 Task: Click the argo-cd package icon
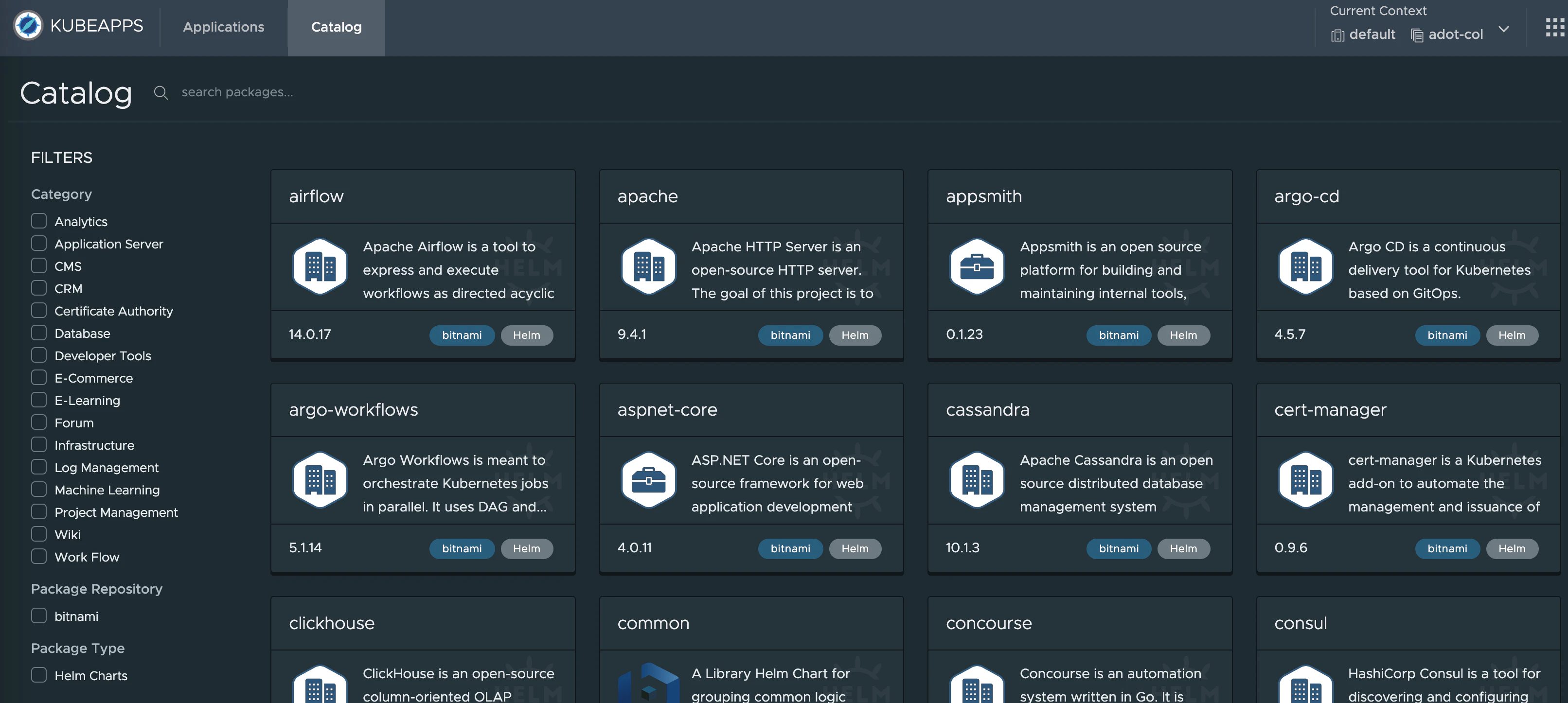coord(1306,266)
